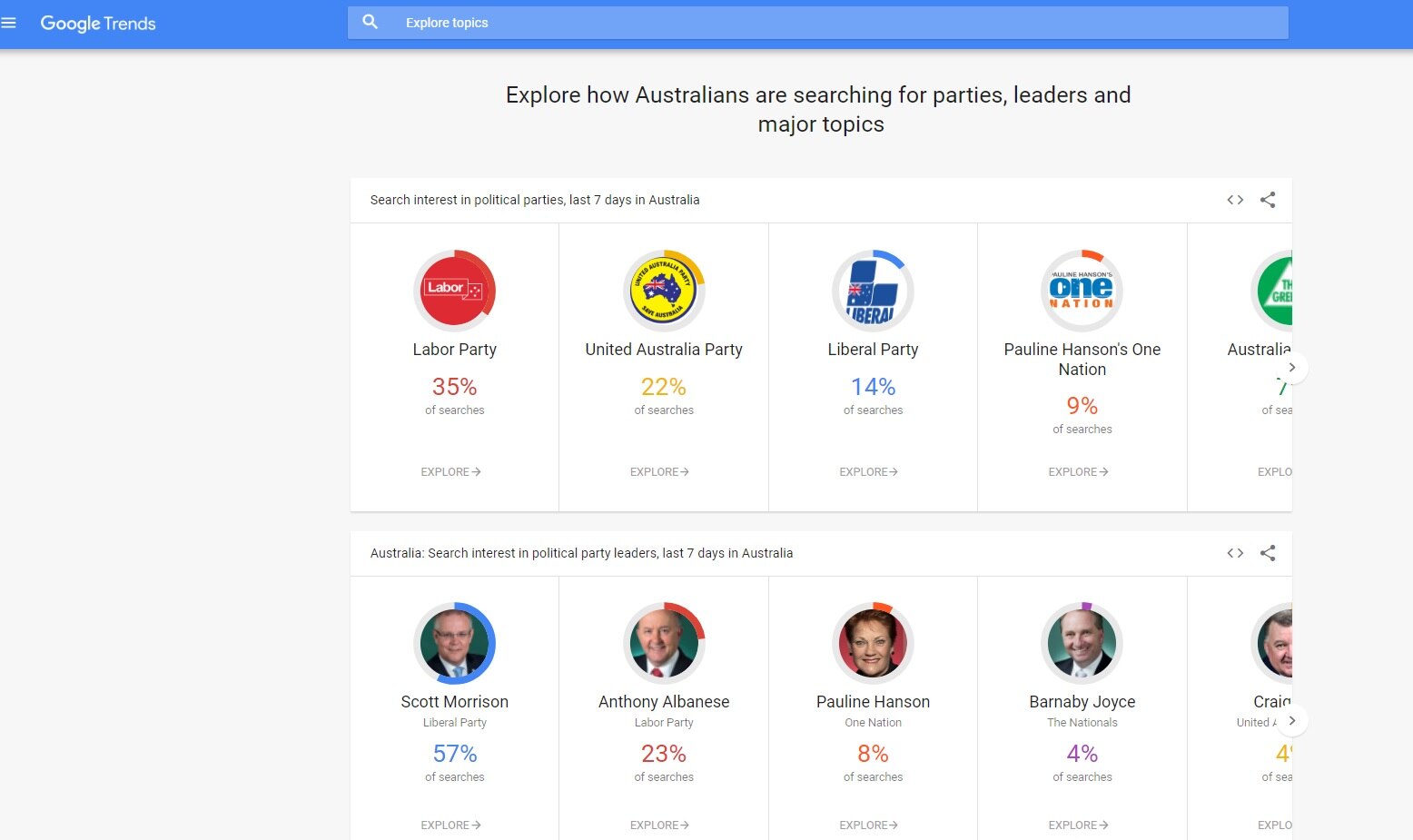Viewport: 1413px width, 840px height.
Task: Click Pauline Hanson's portrait
Action: pos(873,643)
